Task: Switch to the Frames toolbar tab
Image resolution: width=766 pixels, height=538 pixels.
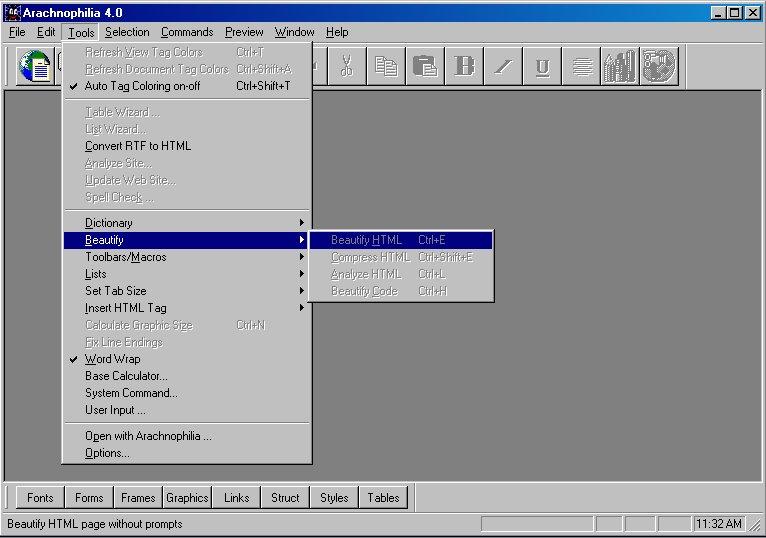Action: (x=138, y=498)
